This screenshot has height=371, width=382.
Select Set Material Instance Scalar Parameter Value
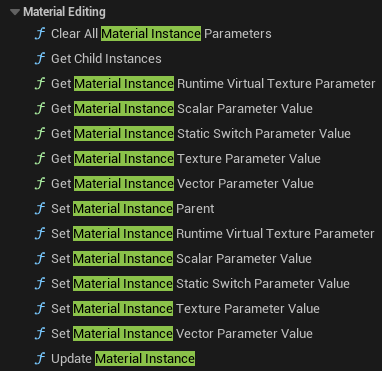[x=181, y=259]
